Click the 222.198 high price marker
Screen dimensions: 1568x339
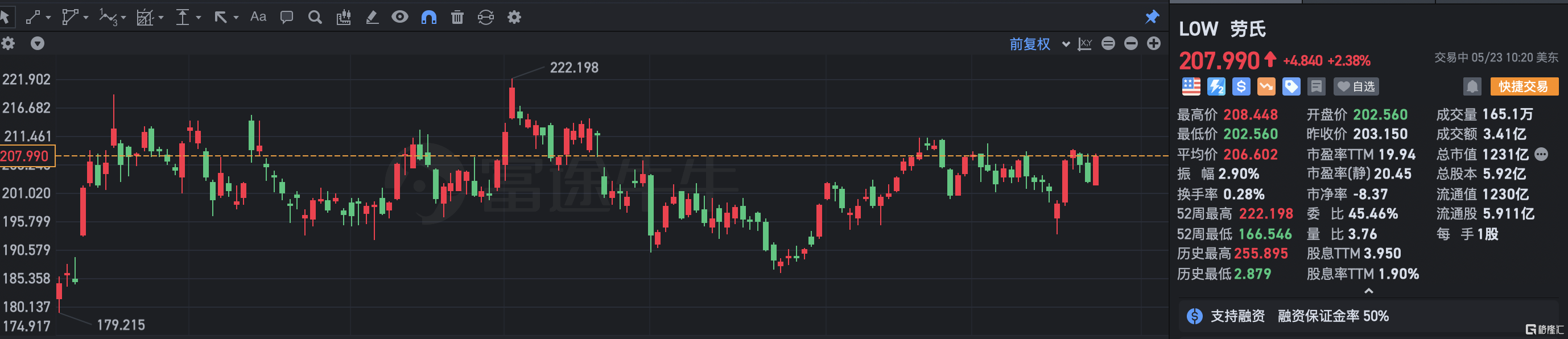[574, 68]
